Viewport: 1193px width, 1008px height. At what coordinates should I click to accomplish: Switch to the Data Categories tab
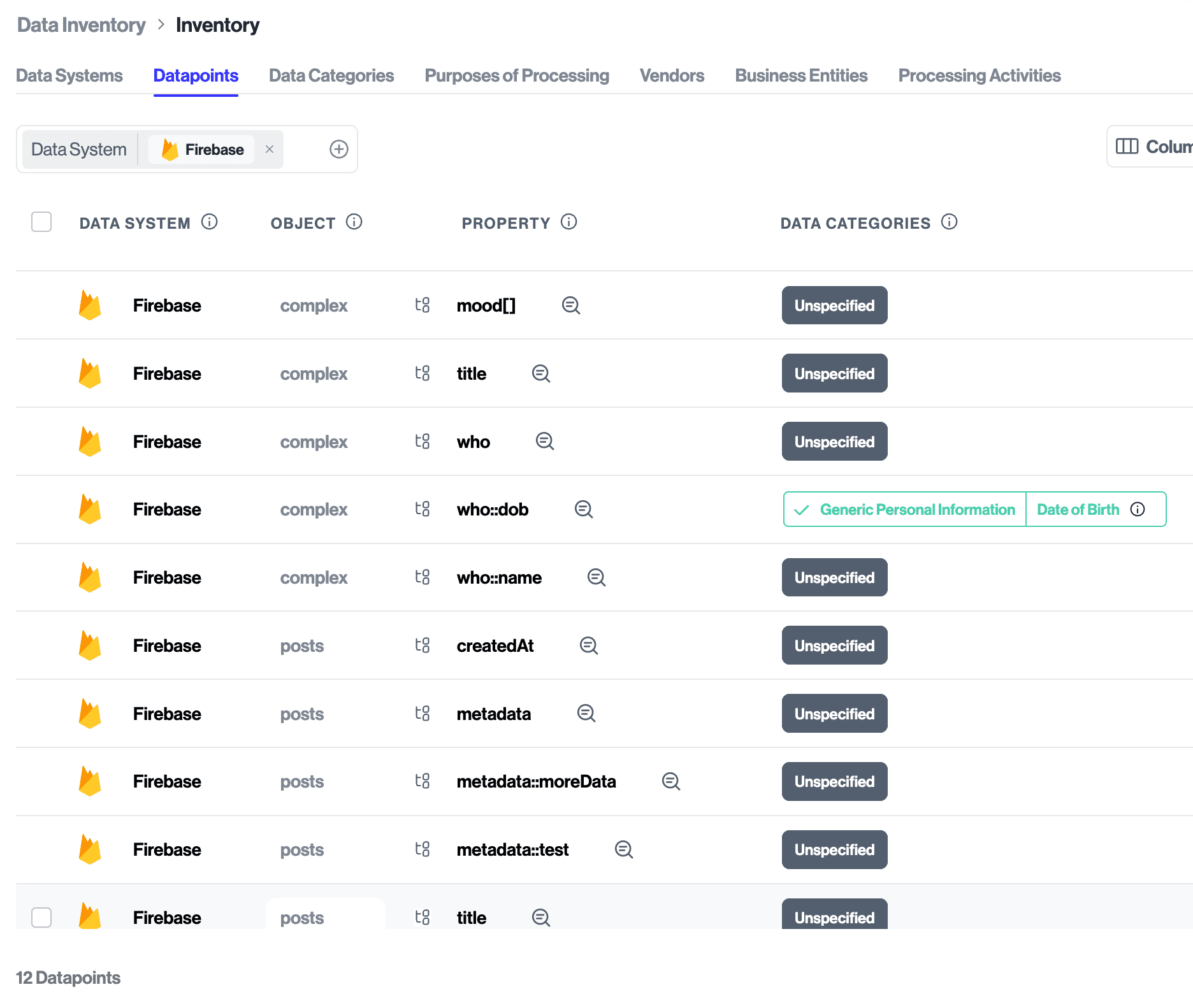(331, 75)
